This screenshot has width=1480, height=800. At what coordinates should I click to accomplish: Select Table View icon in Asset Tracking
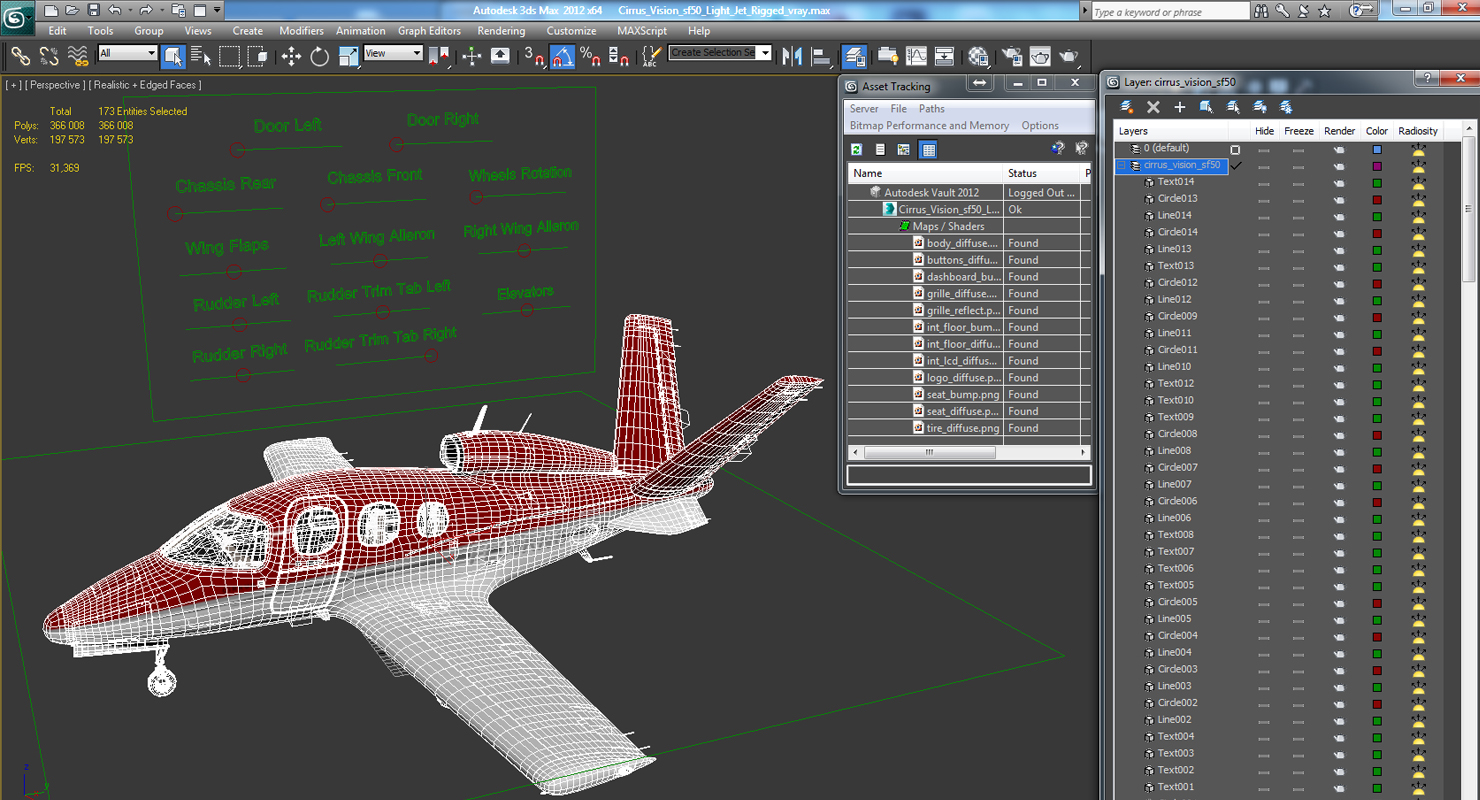pyautogui.click(x=928, y=150)
